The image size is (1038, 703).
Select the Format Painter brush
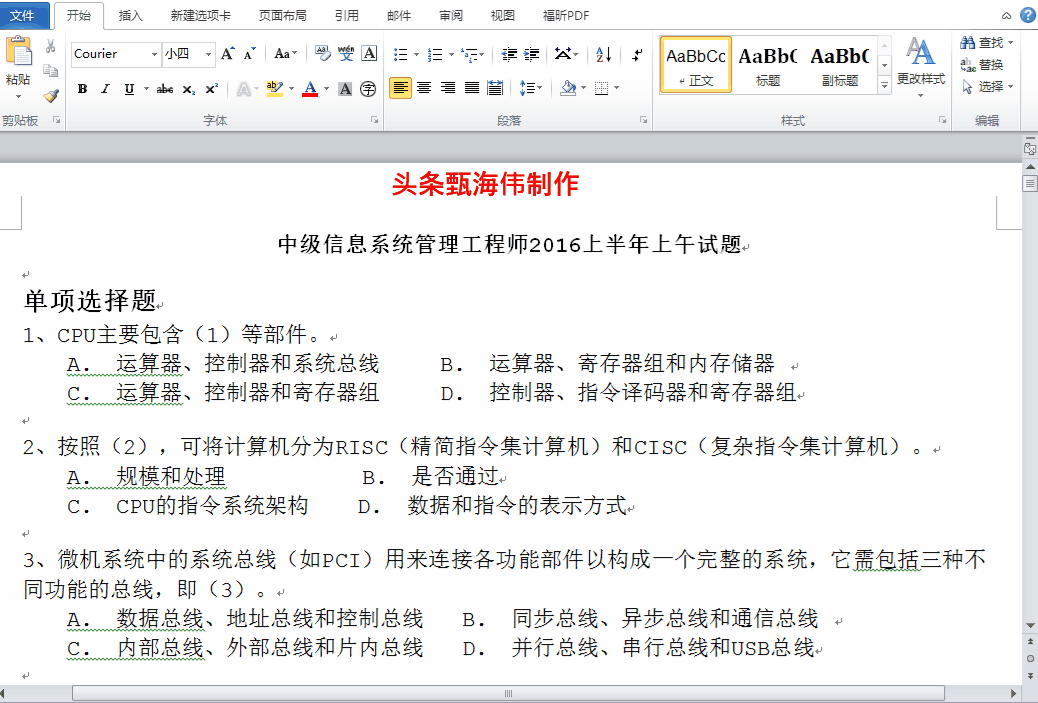[50, 95]
